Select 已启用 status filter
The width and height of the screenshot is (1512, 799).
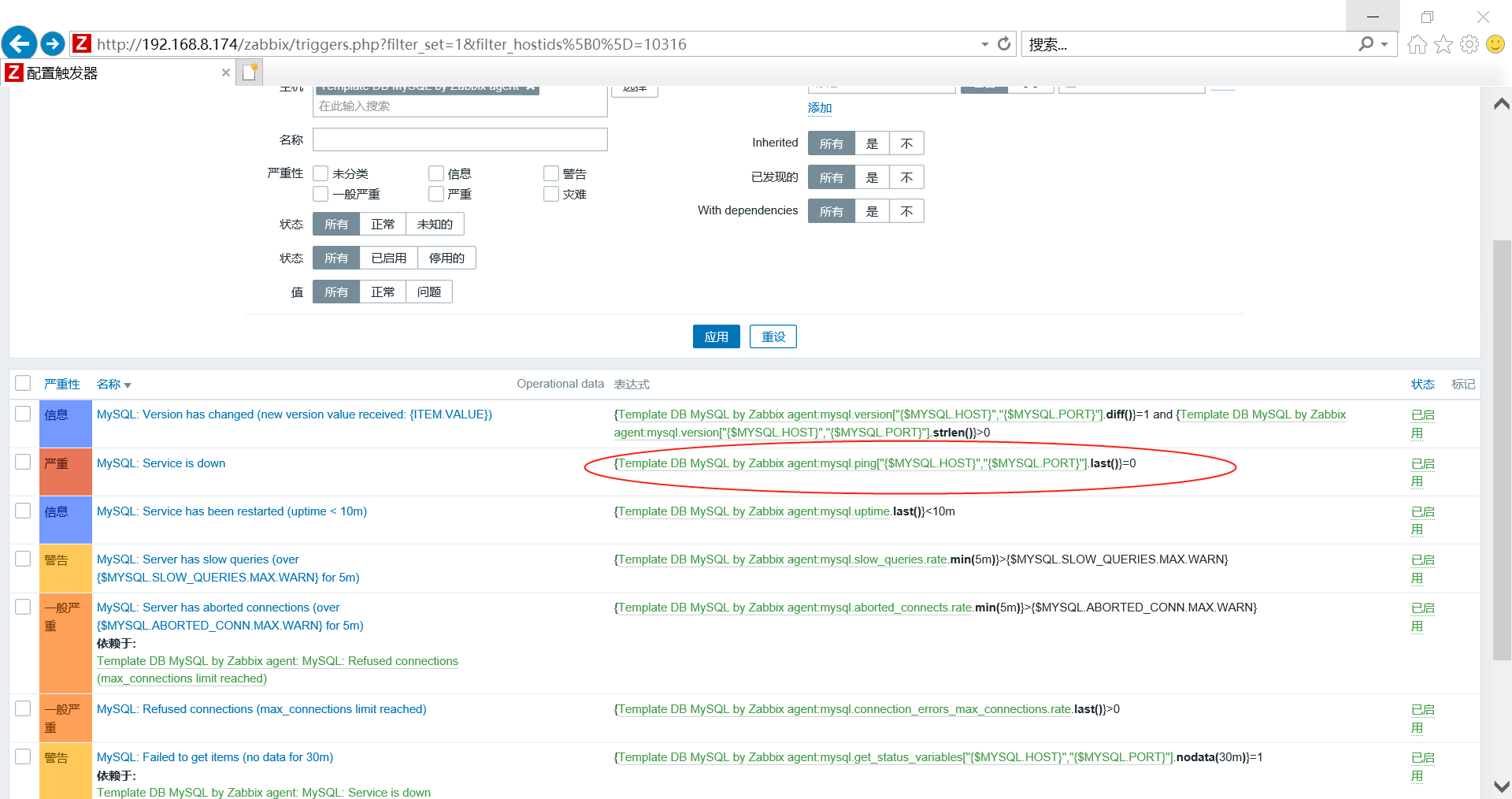(x=389, y=258)
